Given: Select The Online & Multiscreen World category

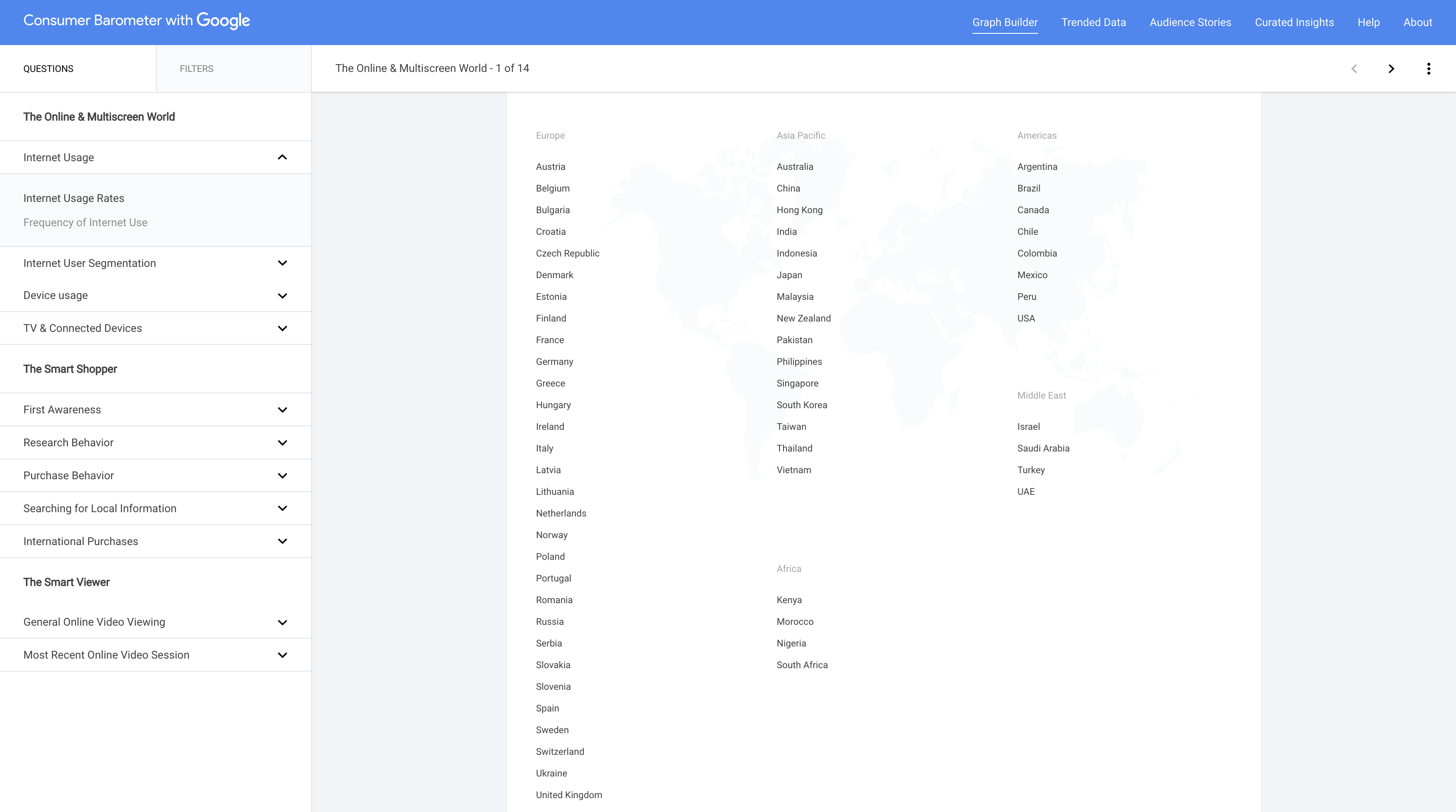Looking at the screenshot, I should point(99,117).
